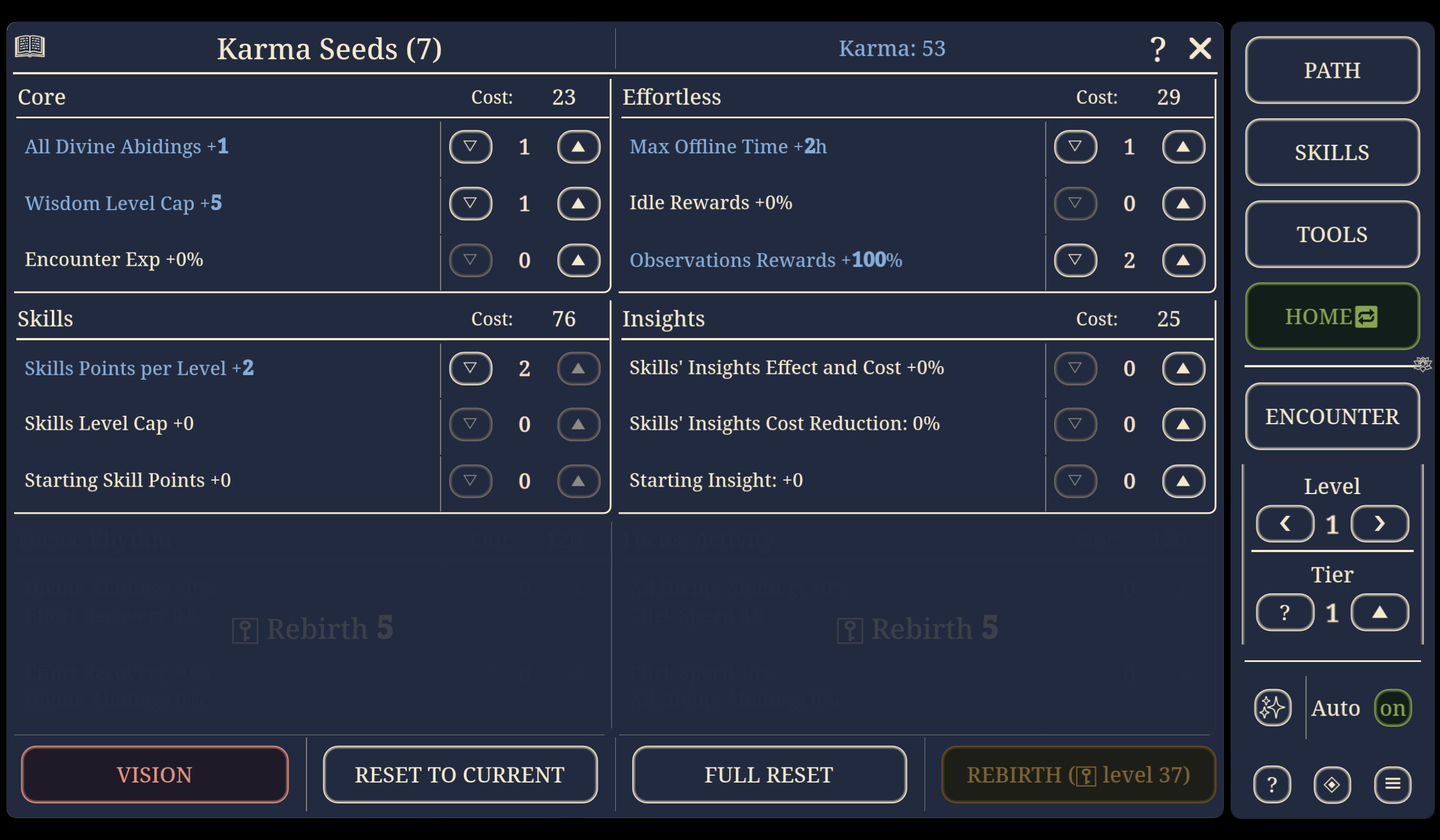Viewport: 1440px width, 840px height.
Task: Trigger REBIRTH at level 37
Action: 1078,775
